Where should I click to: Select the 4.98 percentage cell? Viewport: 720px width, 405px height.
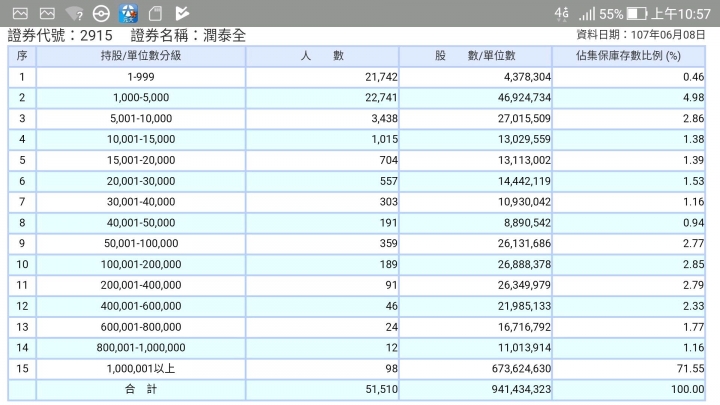point(629,98)
